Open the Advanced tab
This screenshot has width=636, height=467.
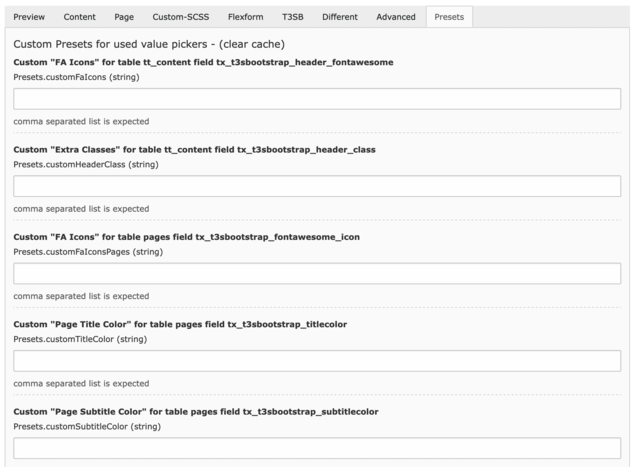[x=395, y=17]
